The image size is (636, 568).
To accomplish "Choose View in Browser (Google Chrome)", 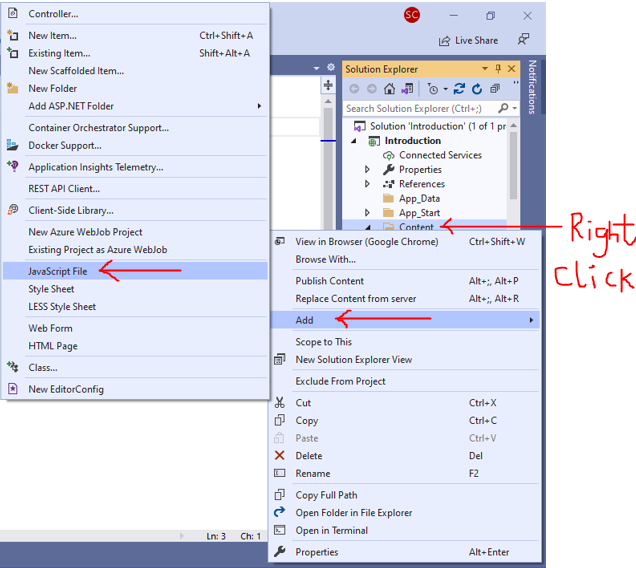I will click(405, 241).
